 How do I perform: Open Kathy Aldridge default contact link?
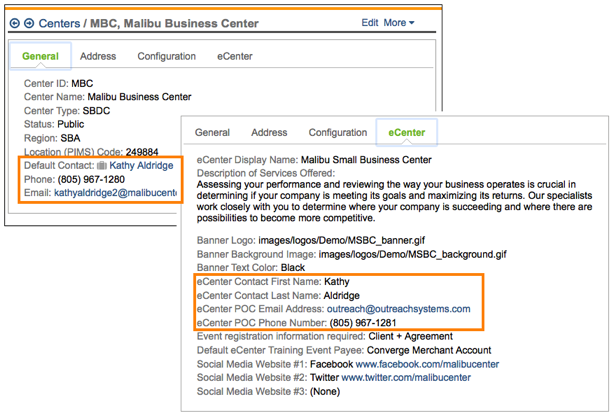pos(142,165)
